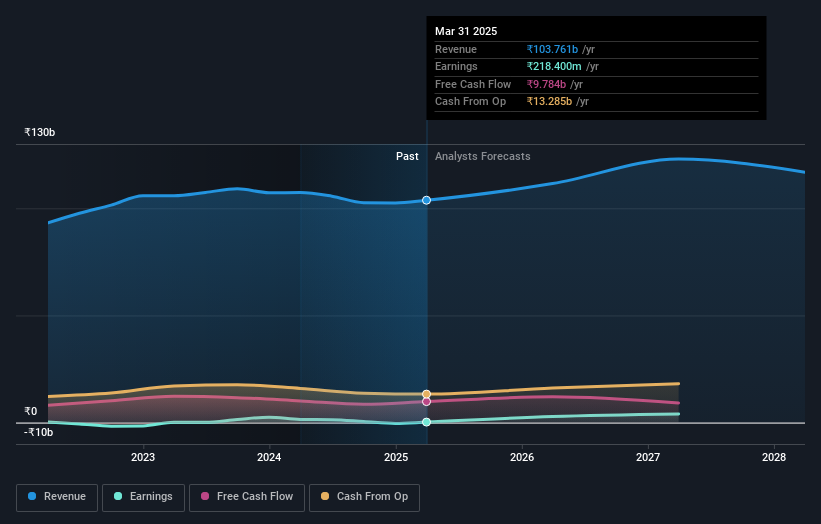821x524 pixels.
Task: Select the Revenue data point marker on chart
Action: pos(427,200)
